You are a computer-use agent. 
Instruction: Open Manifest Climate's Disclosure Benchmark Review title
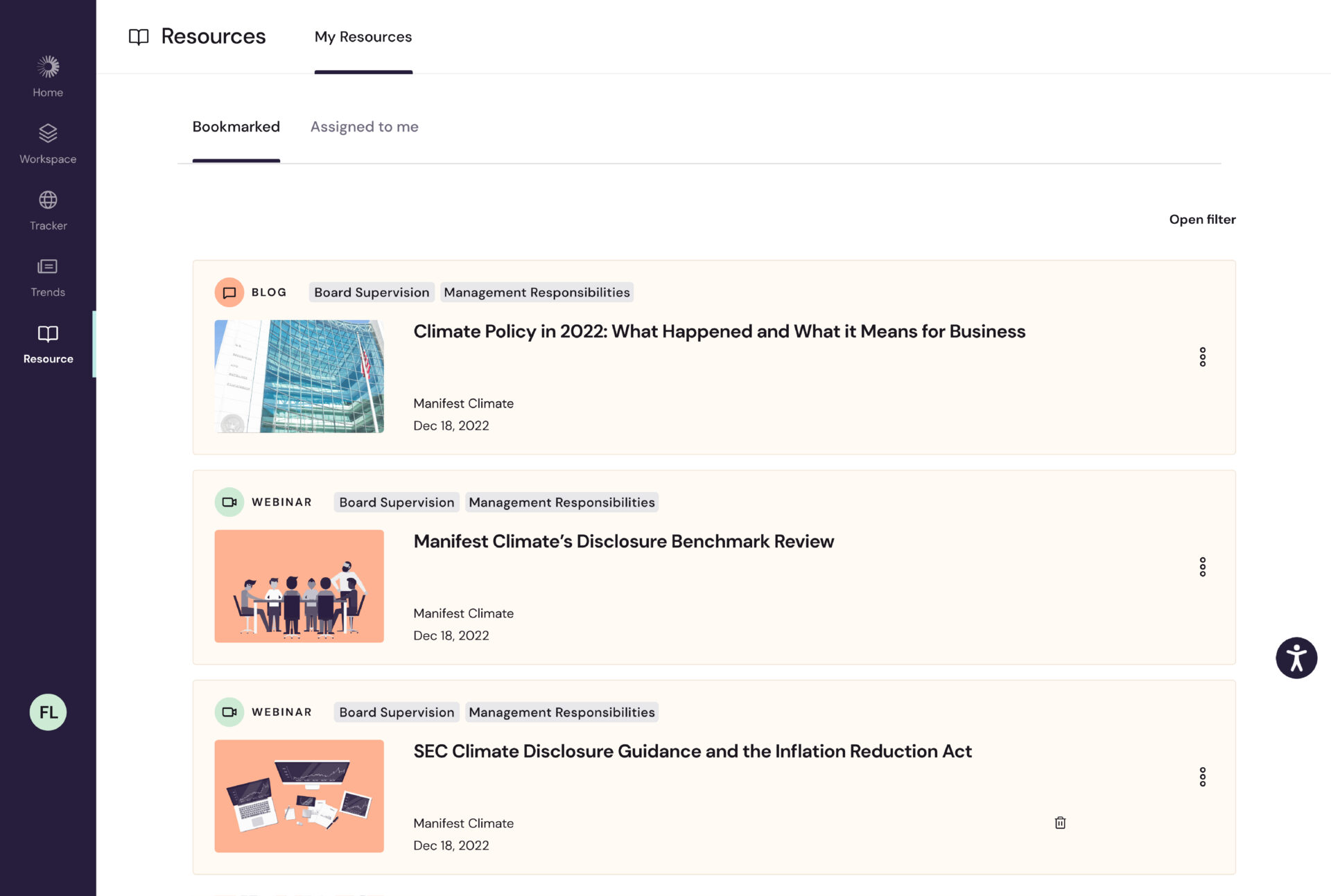[623, 542]
